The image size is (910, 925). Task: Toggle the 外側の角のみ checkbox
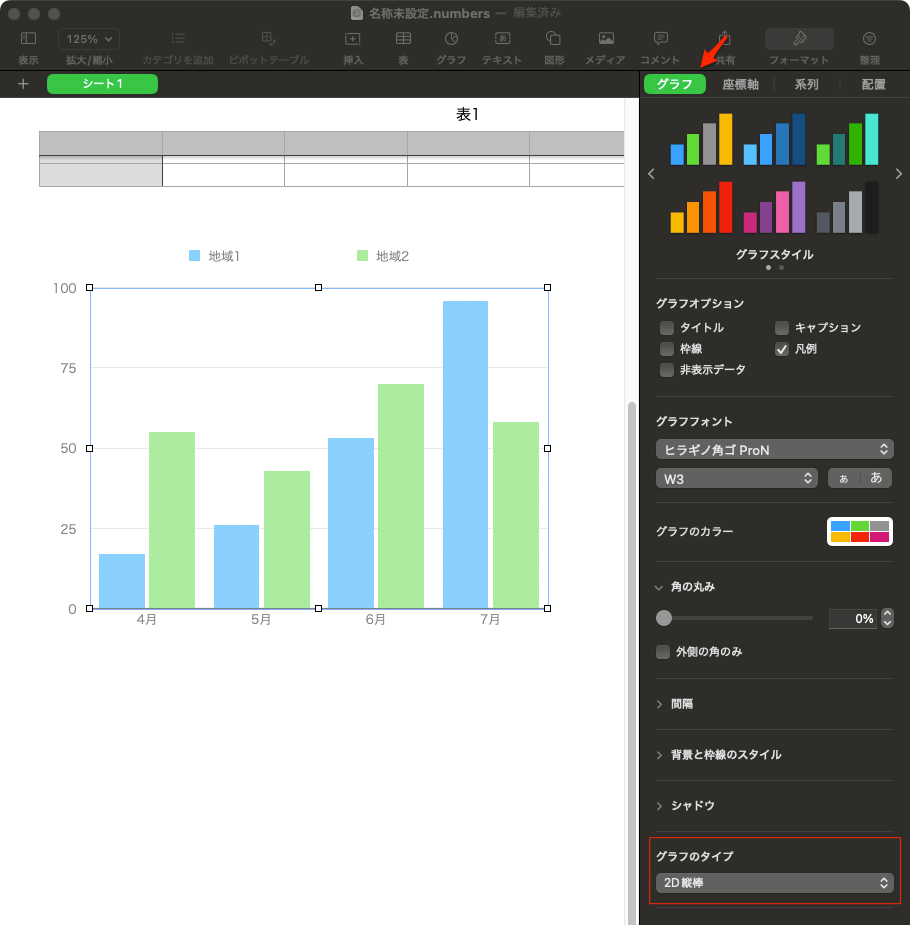click(662, 652)
